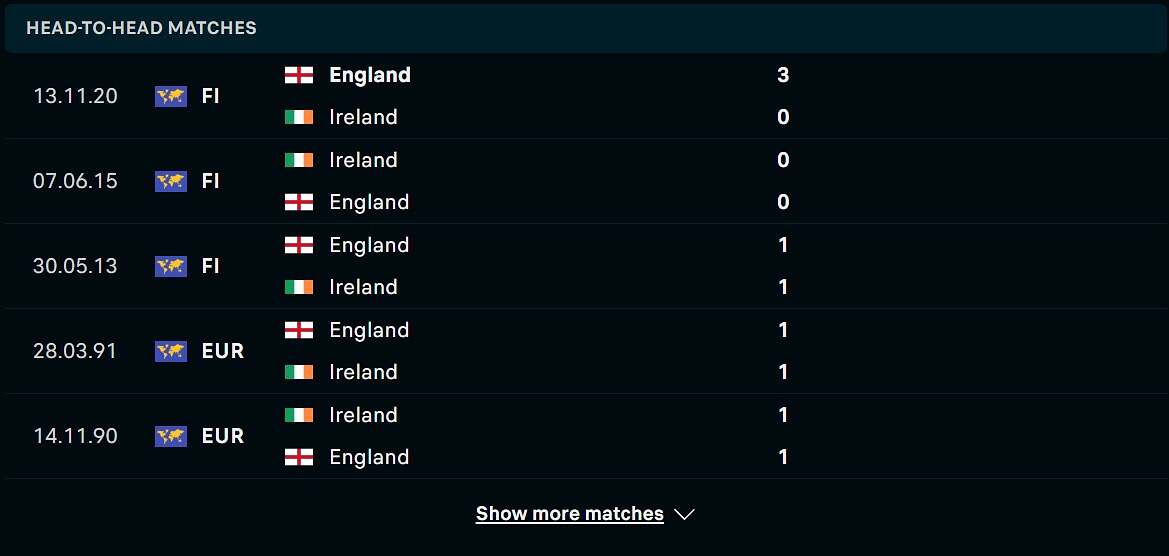Click the world map icon beside 14.11.90

coord(171,436)
